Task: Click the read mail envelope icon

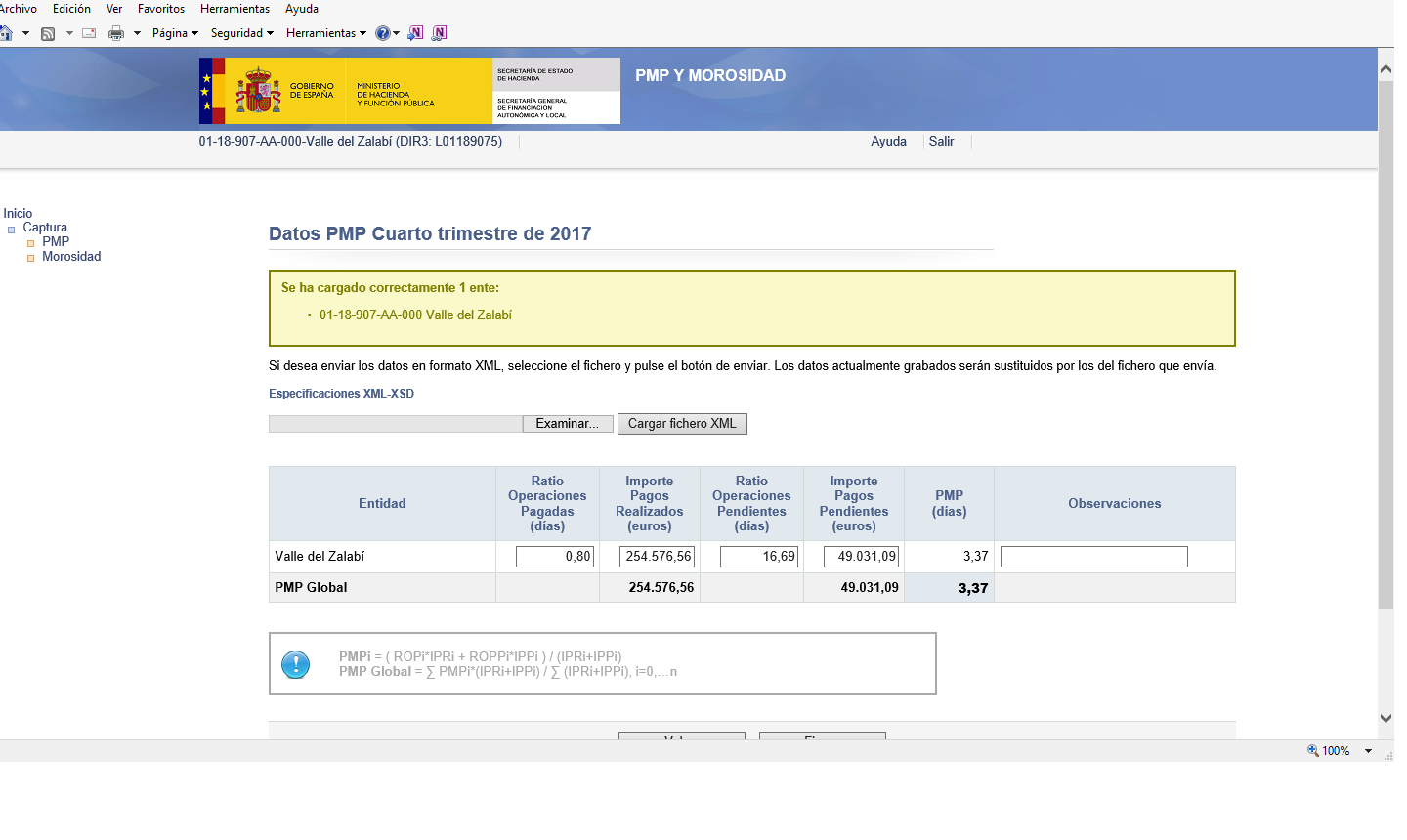Action: [x=89, y=33]
